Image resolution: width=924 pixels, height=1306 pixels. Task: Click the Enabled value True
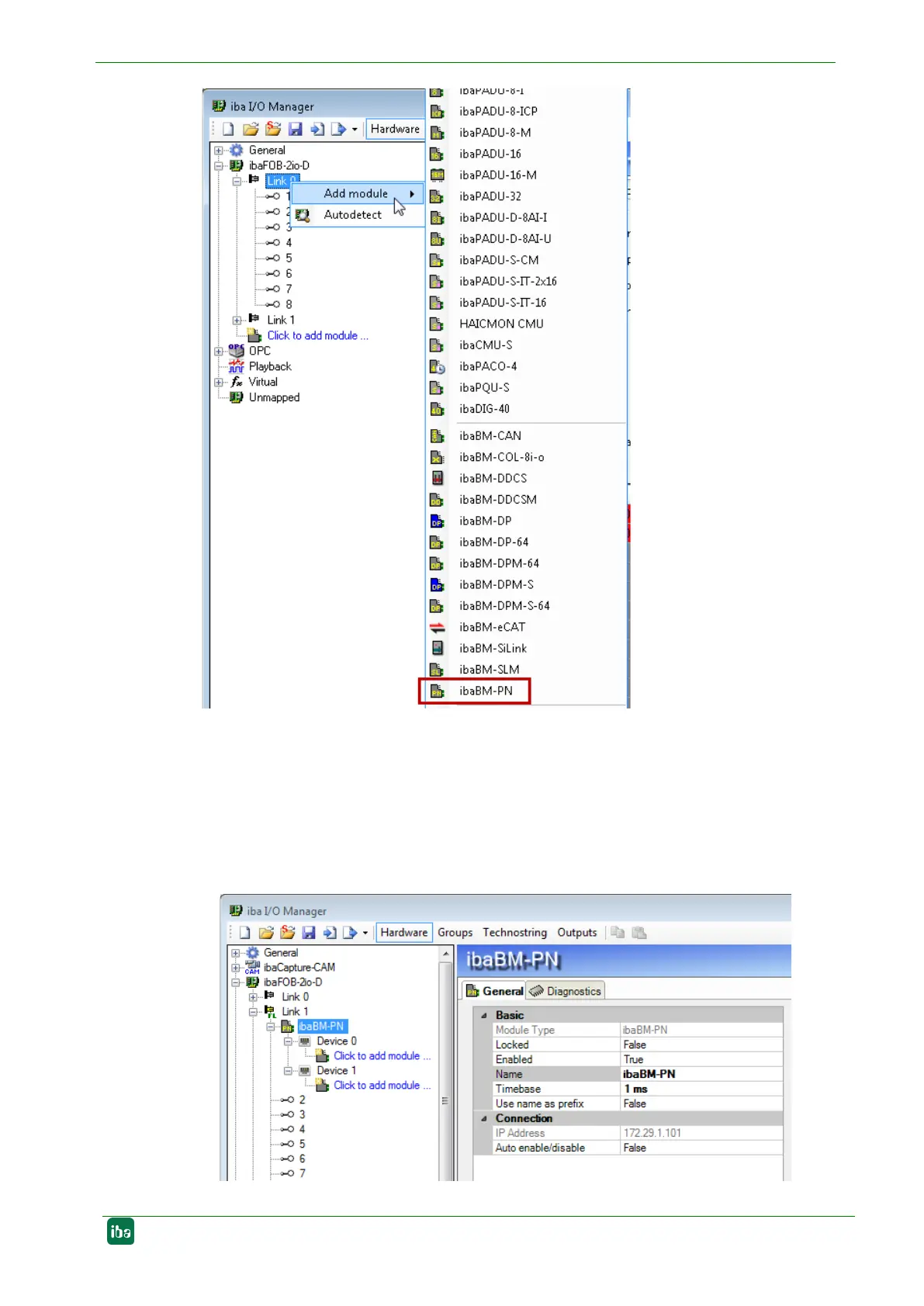tap(701, 1059)
